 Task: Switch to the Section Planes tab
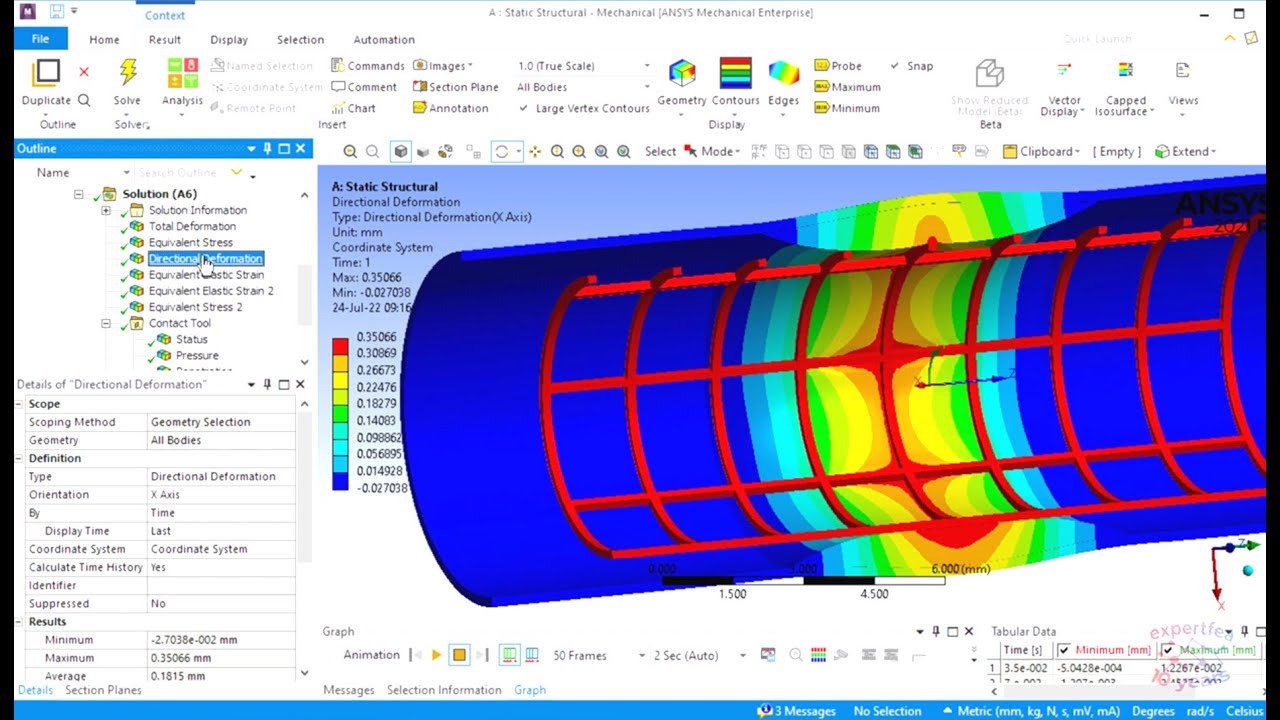coord(103,690)
